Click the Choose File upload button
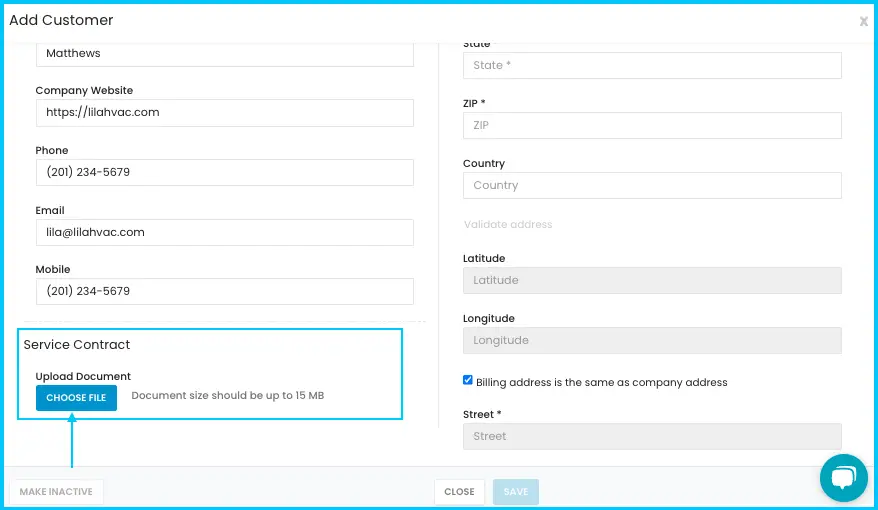Image resolution: width=878 pixels, height=510 pixels. [76, 397]
